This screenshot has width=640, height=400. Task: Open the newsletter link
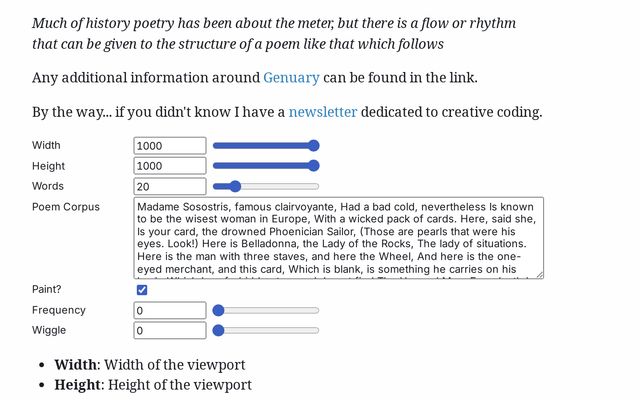pos(322,112)
